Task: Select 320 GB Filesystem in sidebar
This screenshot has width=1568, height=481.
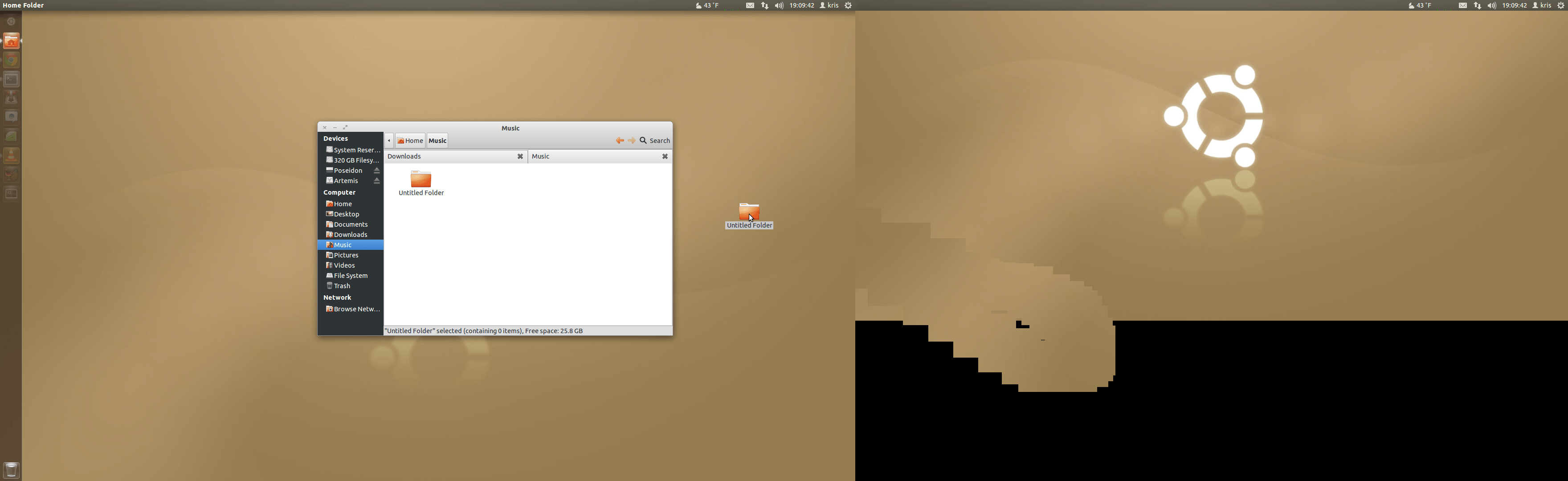Action: pyautogui.click(x=351, y=160)
